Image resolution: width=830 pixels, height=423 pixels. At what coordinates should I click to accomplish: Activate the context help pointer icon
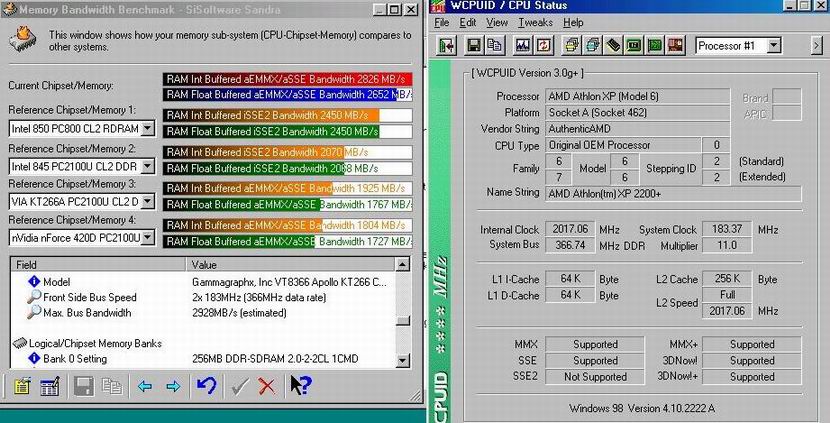pyautogui.click(x=301, y=385)
